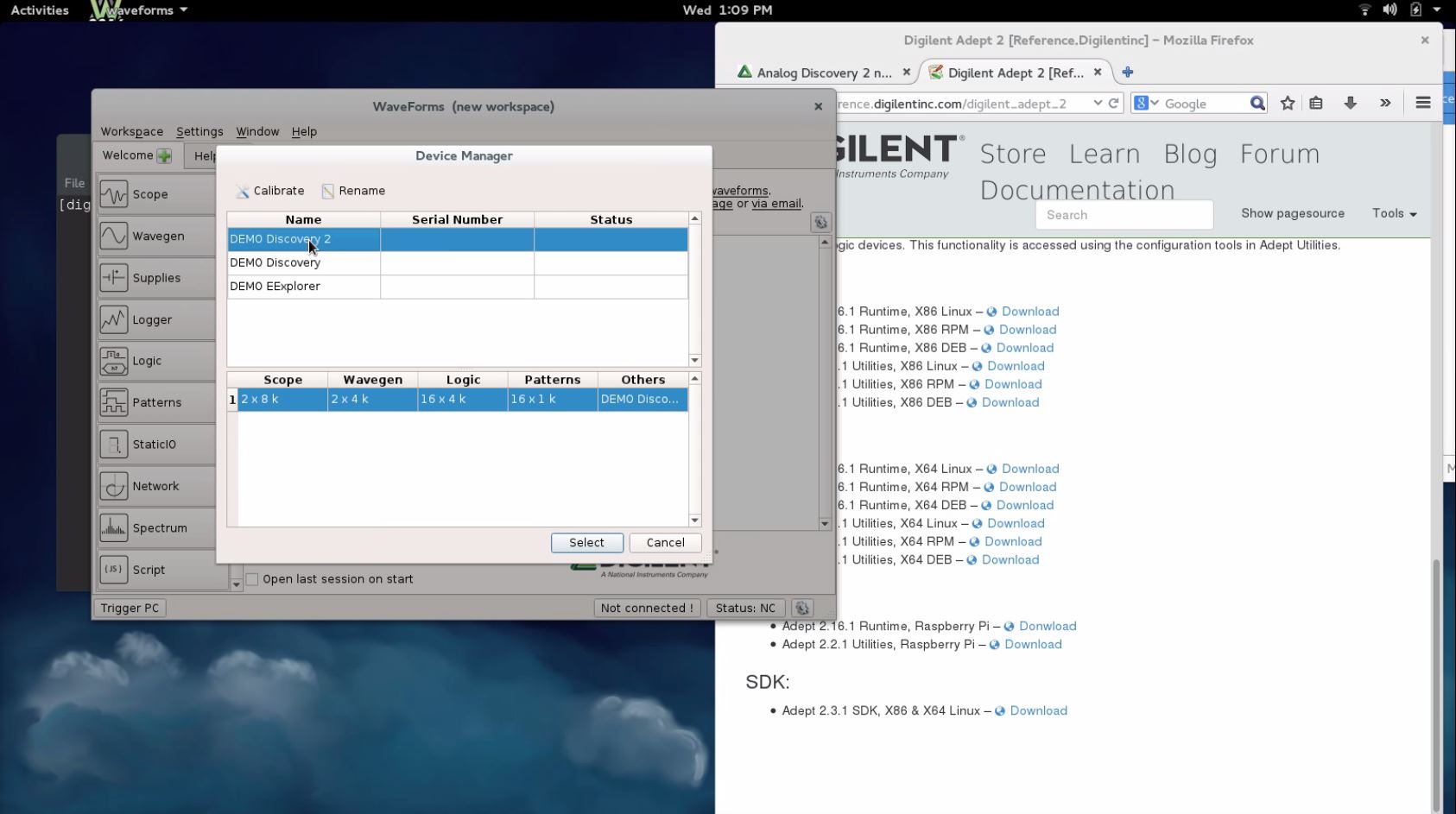
Task: Open the Scope instrument in WaveForms
Action: [x=155, y=194]
